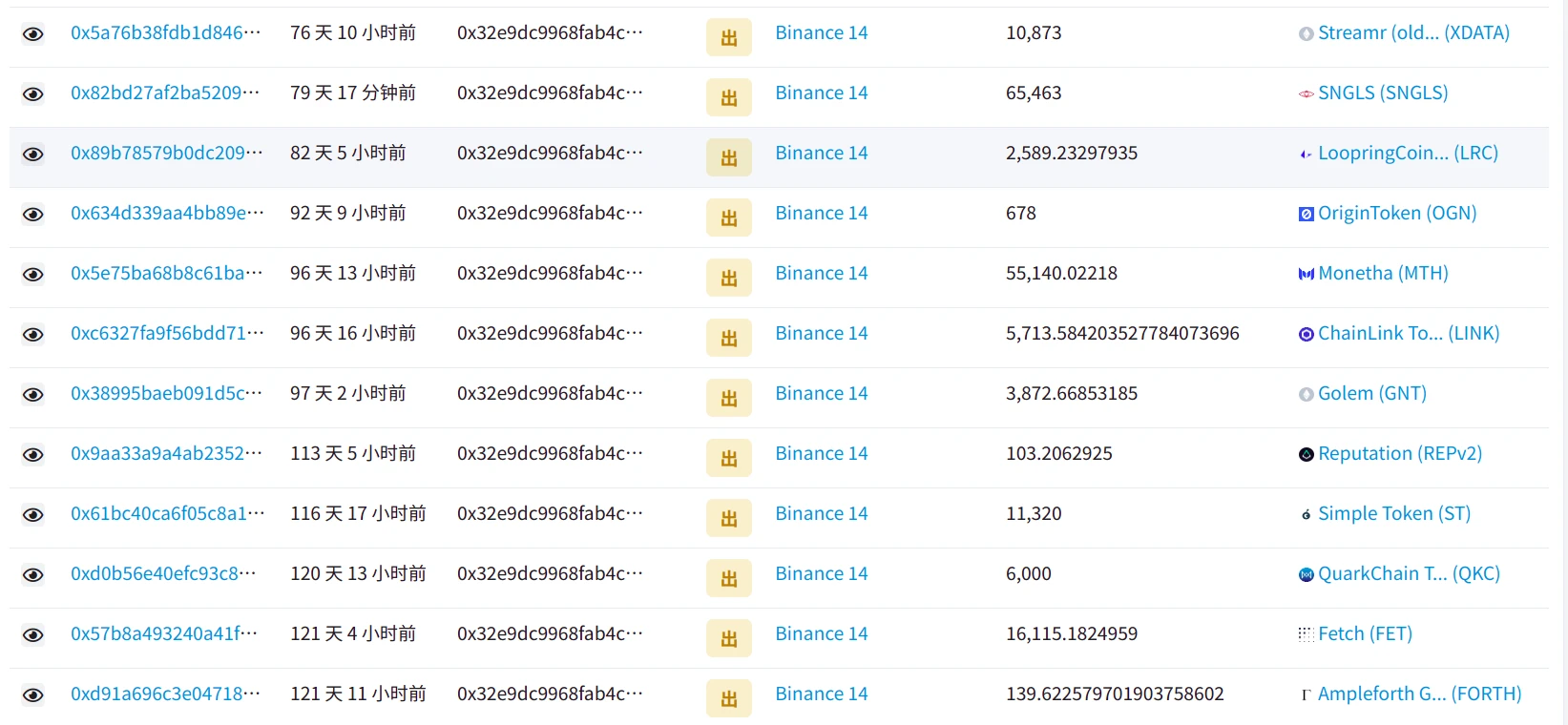Image resolution: width=1568 pixels, height=725 pixels.
Task: Click the 出 badge on the Fetch row
Action: click(728, 638)
